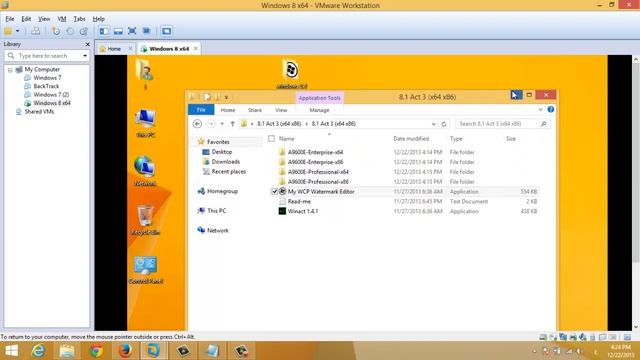The image size is (640, 360).
Task: Open VMware power-on toolbar button
Action: [x=8, y=31]
